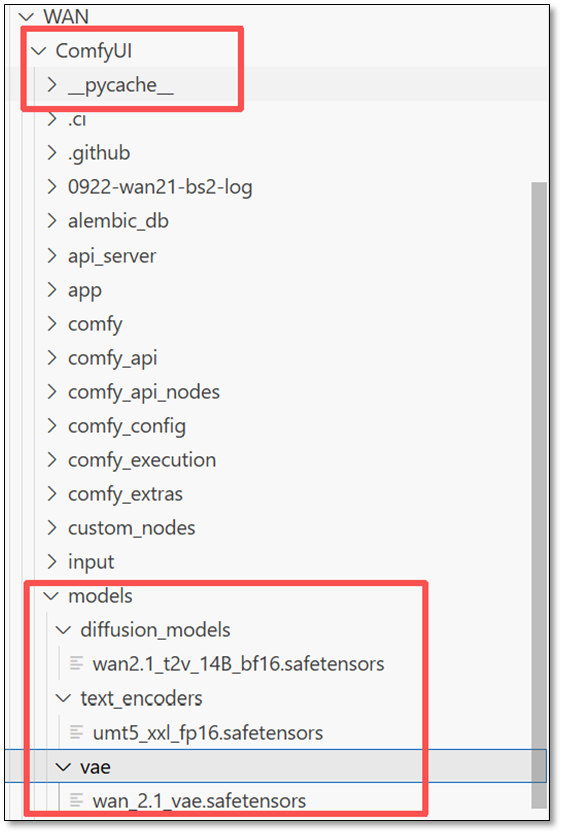Select the alembic_db folder
The image size is (563, 834).
pos(118,221)
